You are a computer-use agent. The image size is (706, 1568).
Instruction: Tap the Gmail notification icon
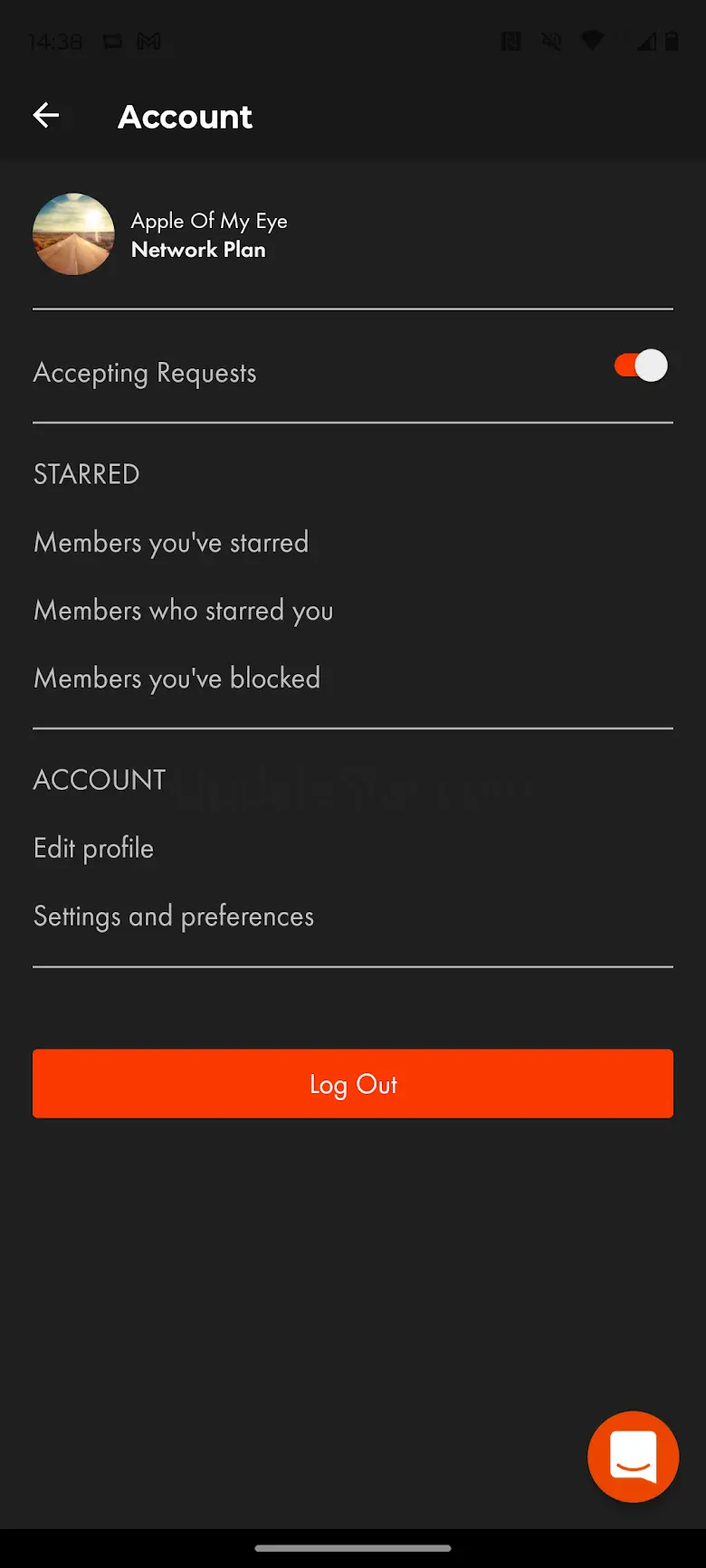click(x=148, y=42)
